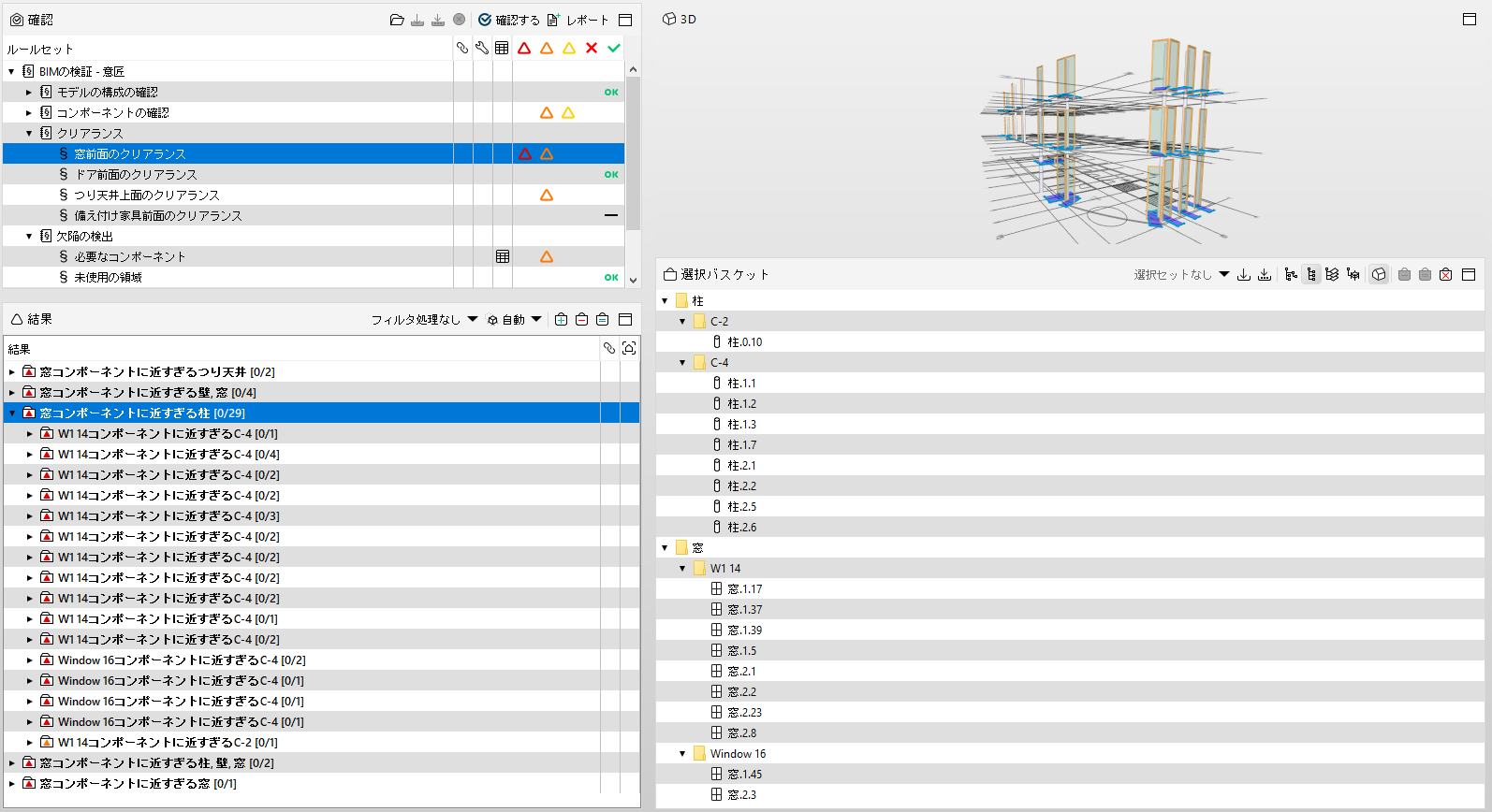Collapse the BIMの検証 - 意匠 ruleset

11,71
